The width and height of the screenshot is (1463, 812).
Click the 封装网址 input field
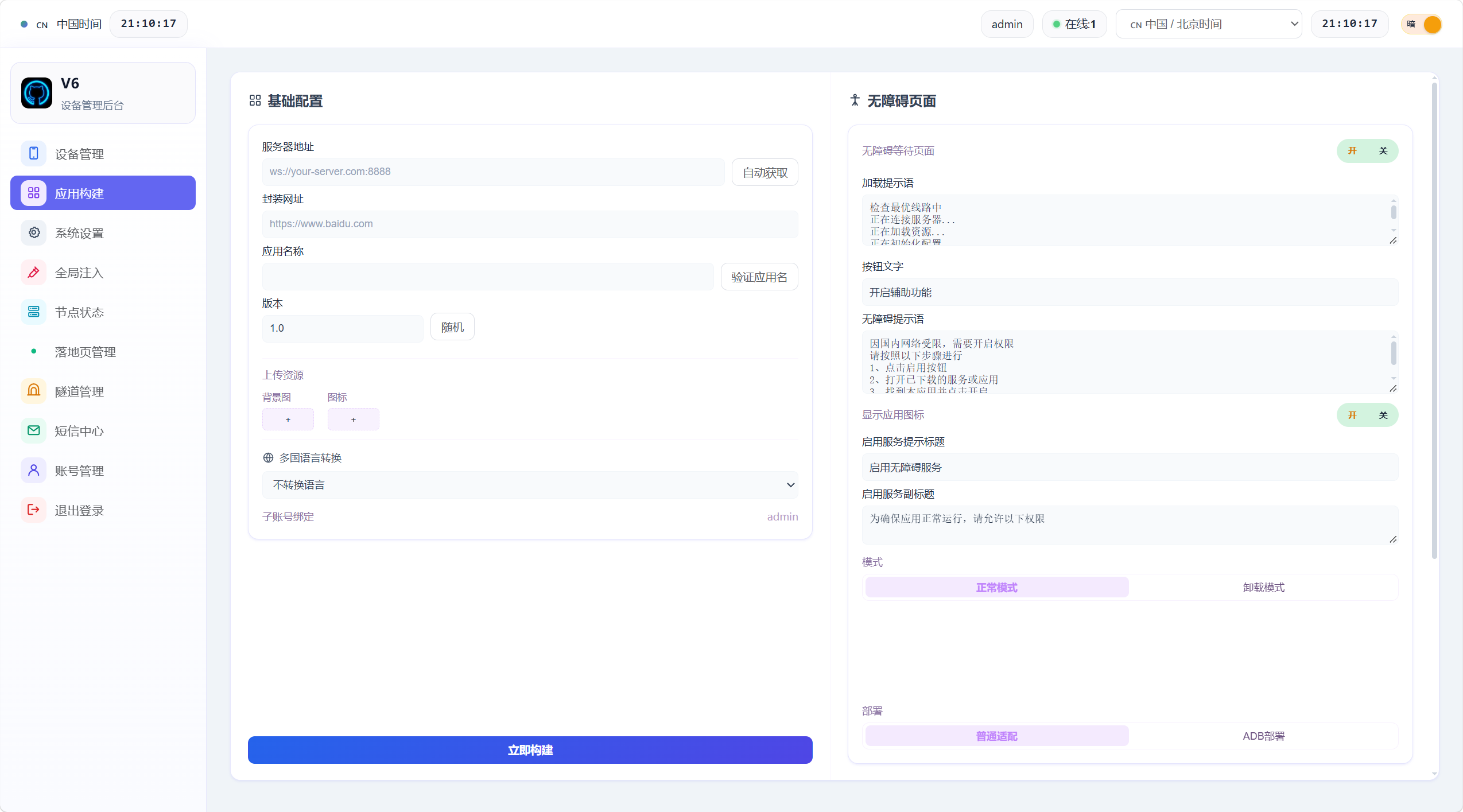click(x=530, y=224)
